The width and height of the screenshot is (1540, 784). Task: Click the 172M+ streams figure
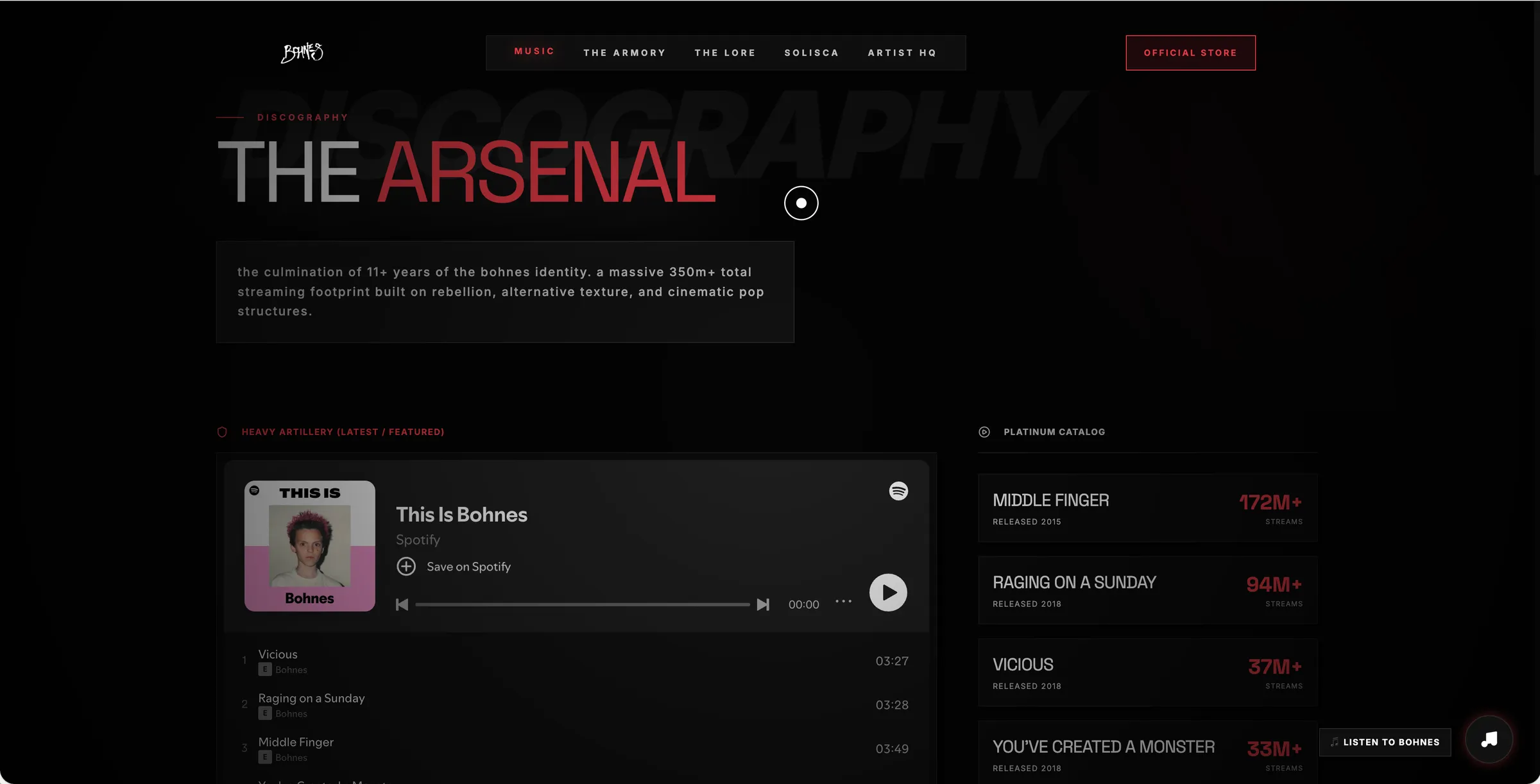(1270, 502)
